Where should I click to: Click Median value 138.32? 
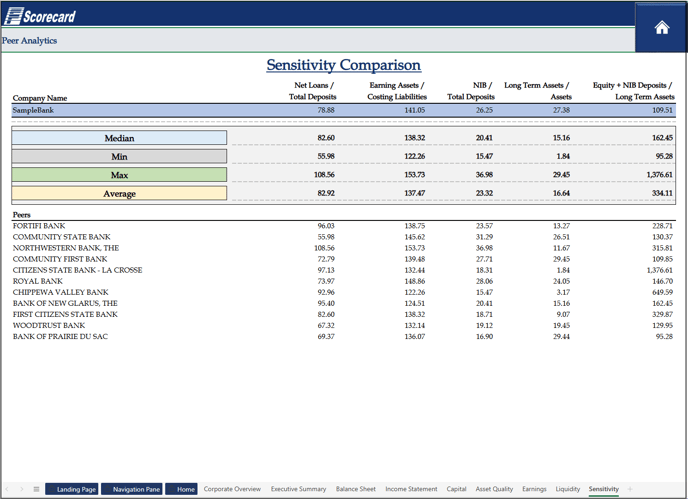pyautogui.click(x=415, y=138)
